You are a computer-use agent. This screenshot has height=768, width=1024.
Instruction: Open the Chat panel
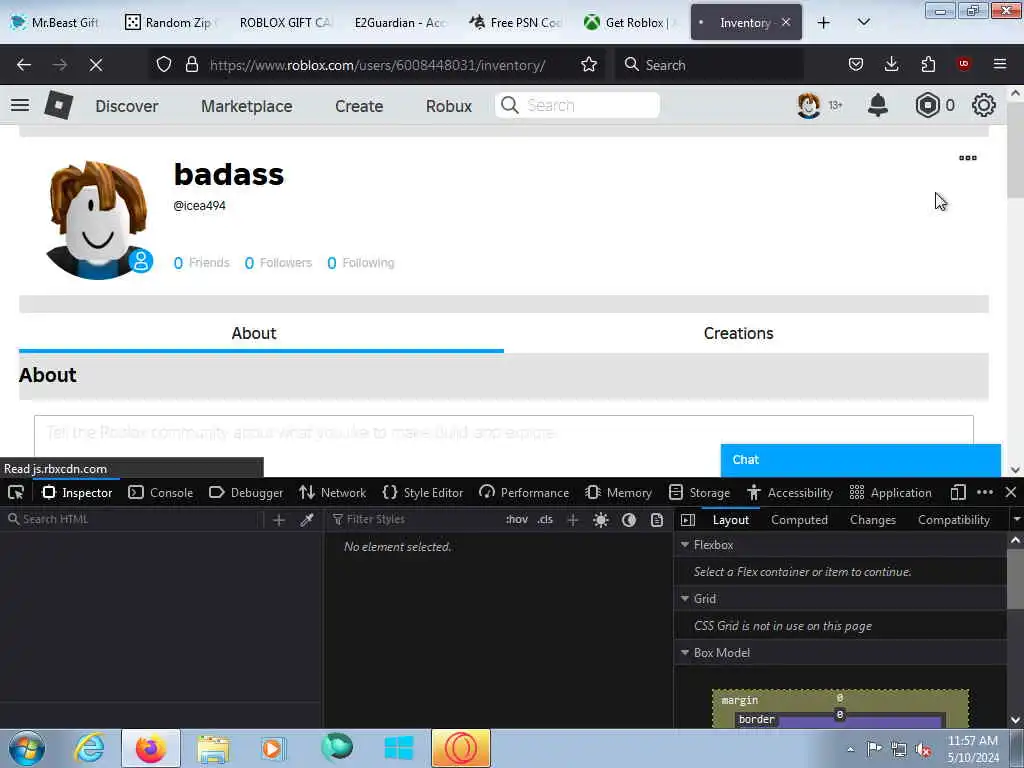[860, 460]
